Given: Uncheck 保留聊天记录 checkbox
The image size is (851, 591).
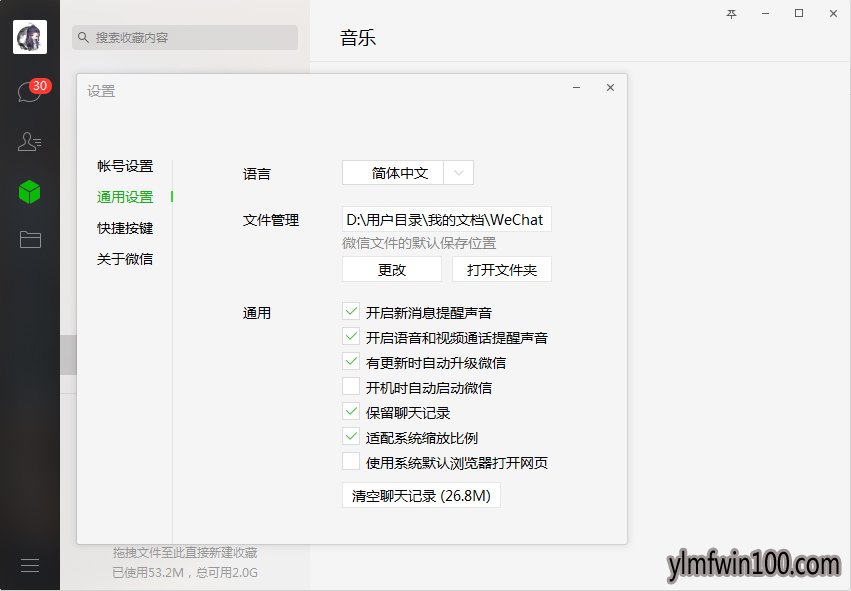Looking at the screenshot, I should click(351, 412).
